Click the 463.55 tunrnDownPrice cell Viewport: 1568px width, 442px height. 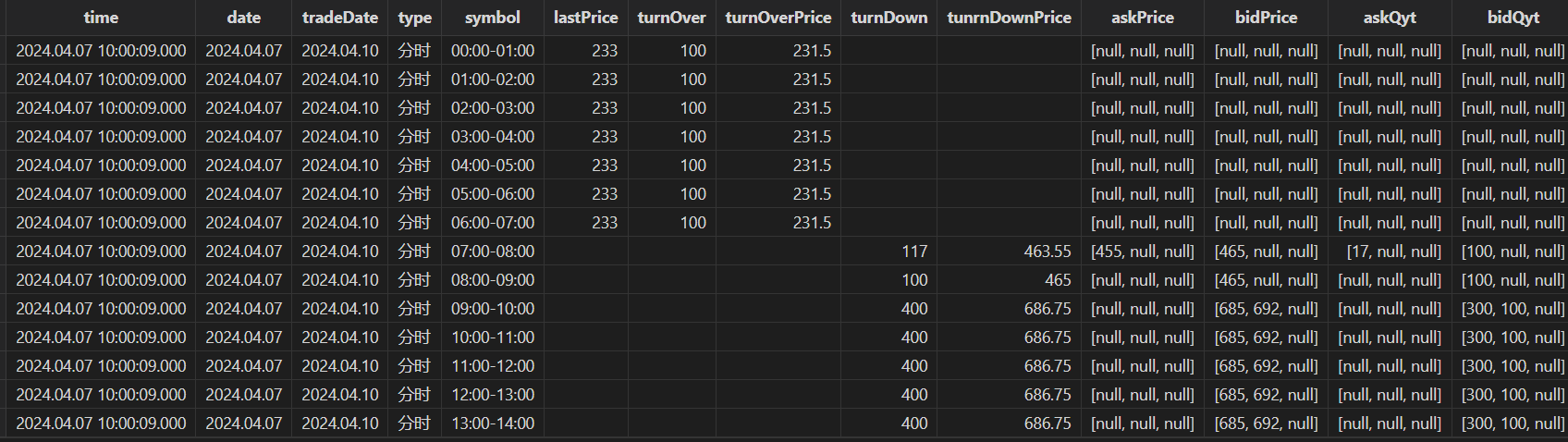(x=1047, y=252)
